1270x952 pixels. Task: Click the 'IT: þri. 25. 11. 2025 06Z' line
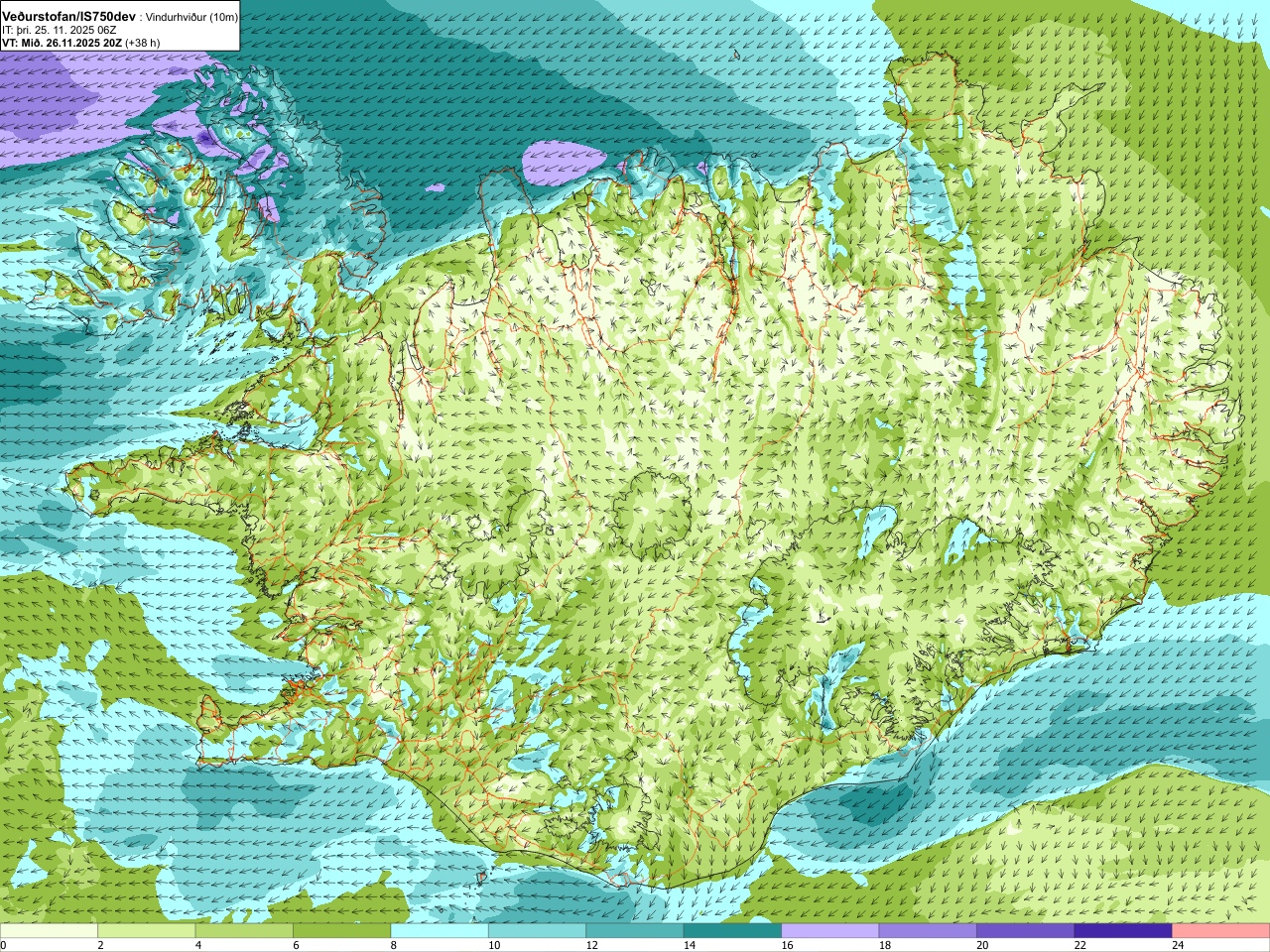pos(60,30)
